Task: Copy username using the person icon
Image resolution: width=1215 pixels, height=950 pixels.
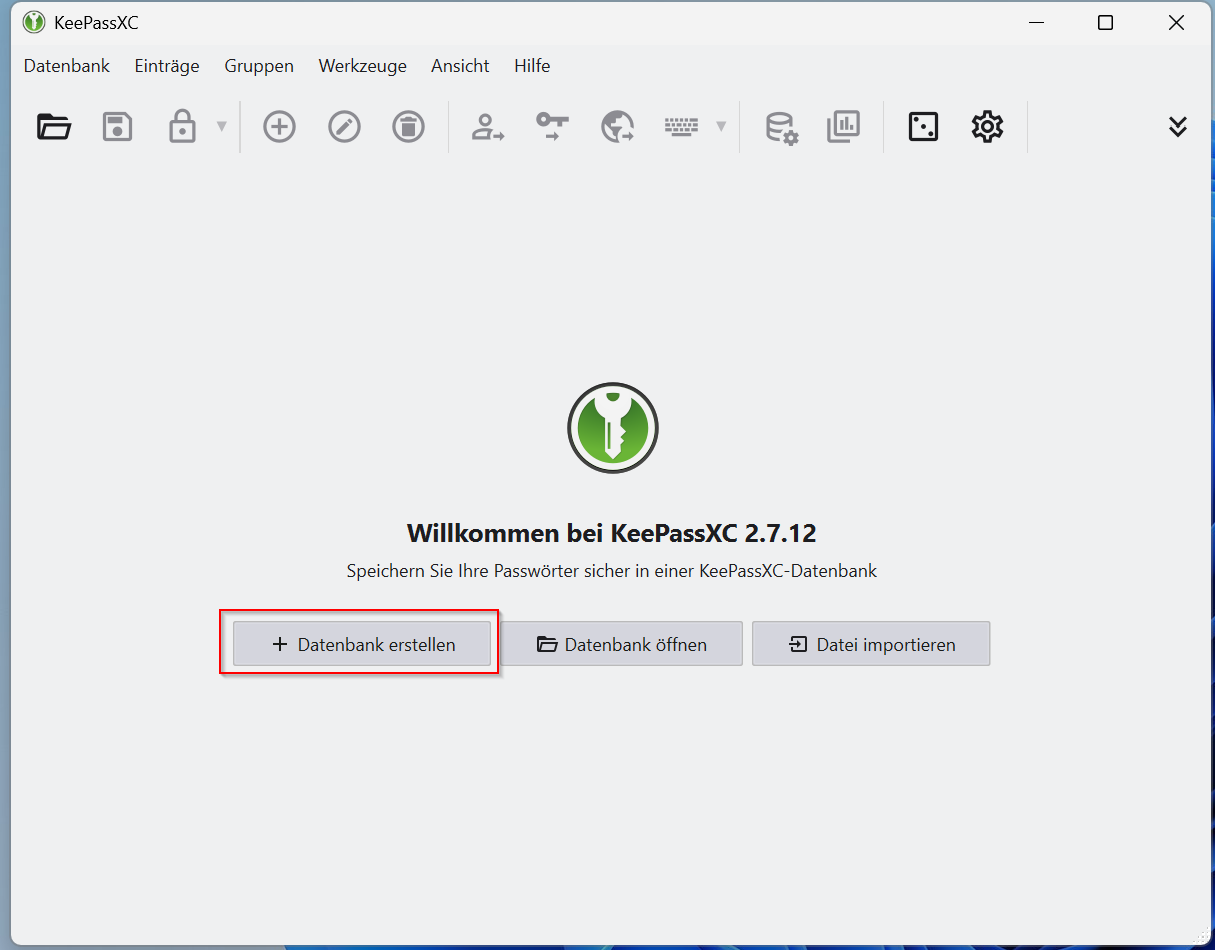Action: (487, 127)
